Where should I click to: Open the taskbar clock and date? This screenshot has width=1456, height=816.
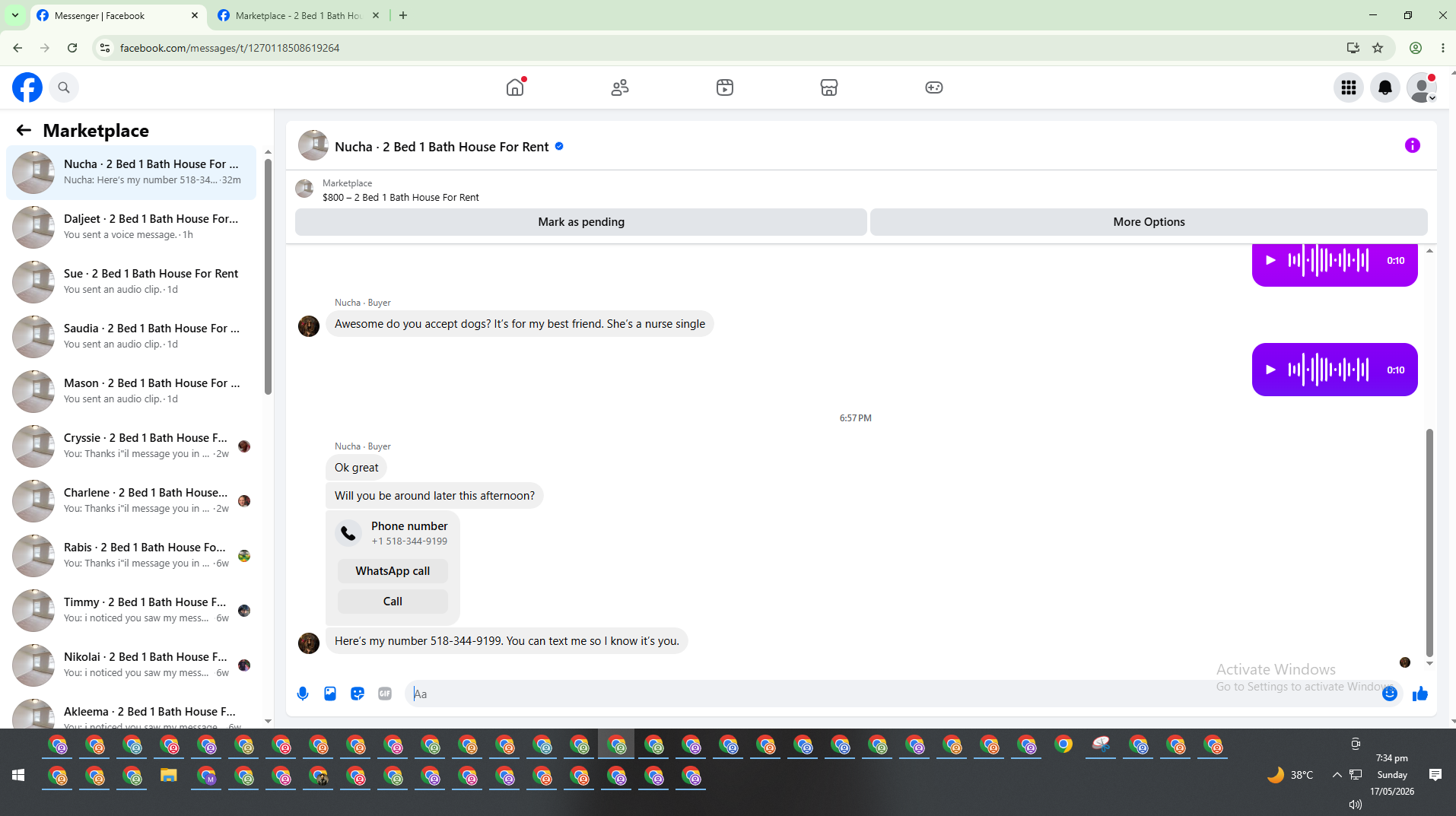(1392, 775)
